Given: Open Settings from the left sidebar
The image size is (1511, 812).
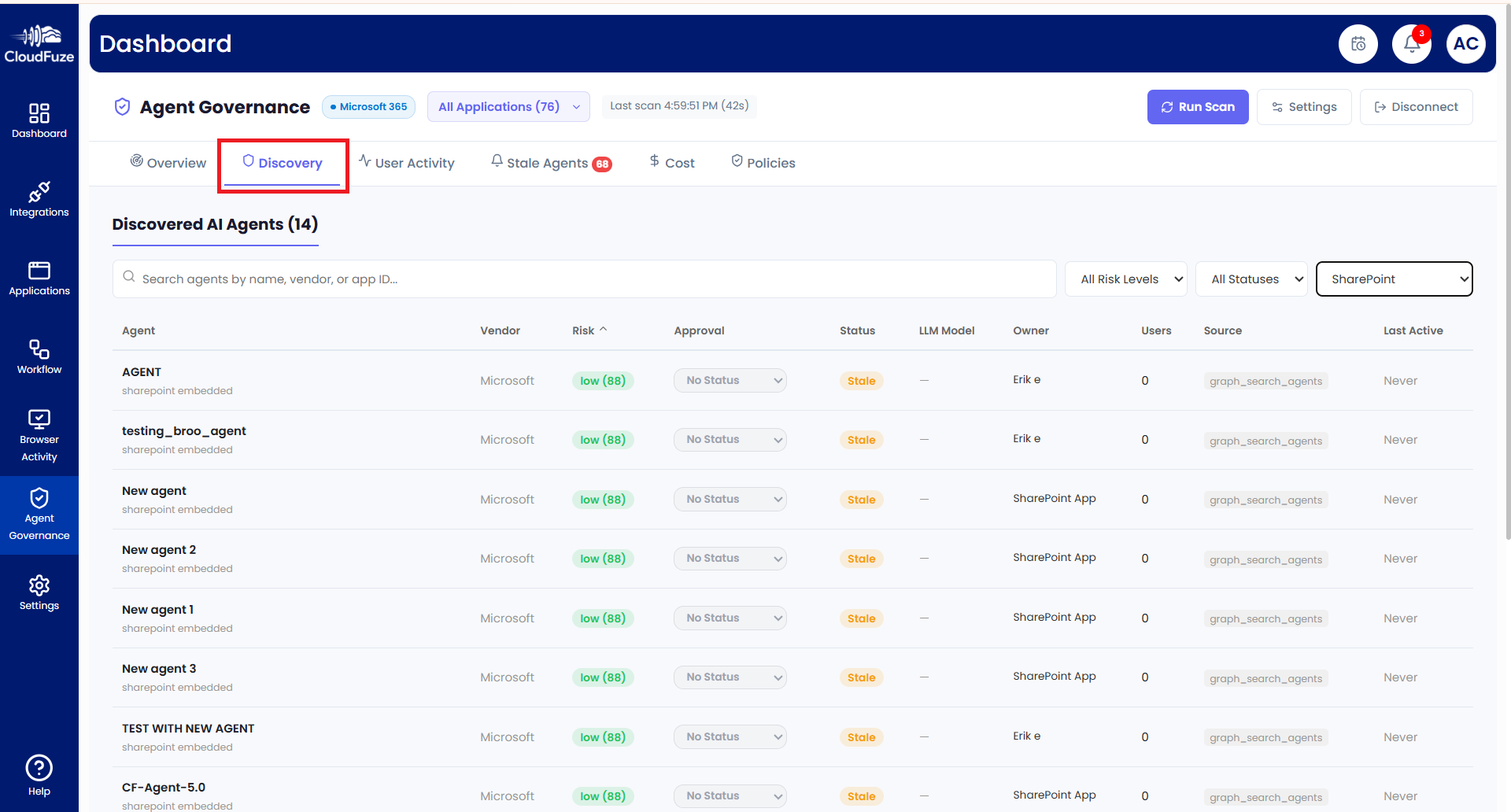Looking at the screenshot, I should (x=39, y=593).
